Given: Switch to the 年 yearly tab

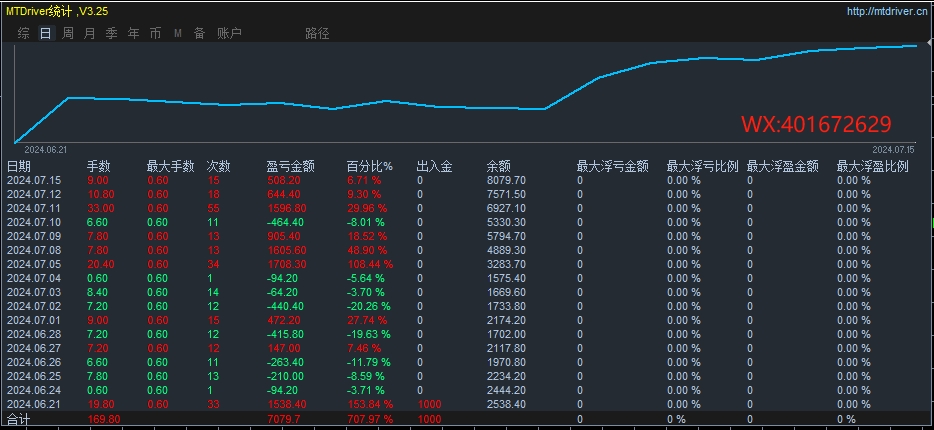Looking at the screenshot, I should click(x=133, y=33).
